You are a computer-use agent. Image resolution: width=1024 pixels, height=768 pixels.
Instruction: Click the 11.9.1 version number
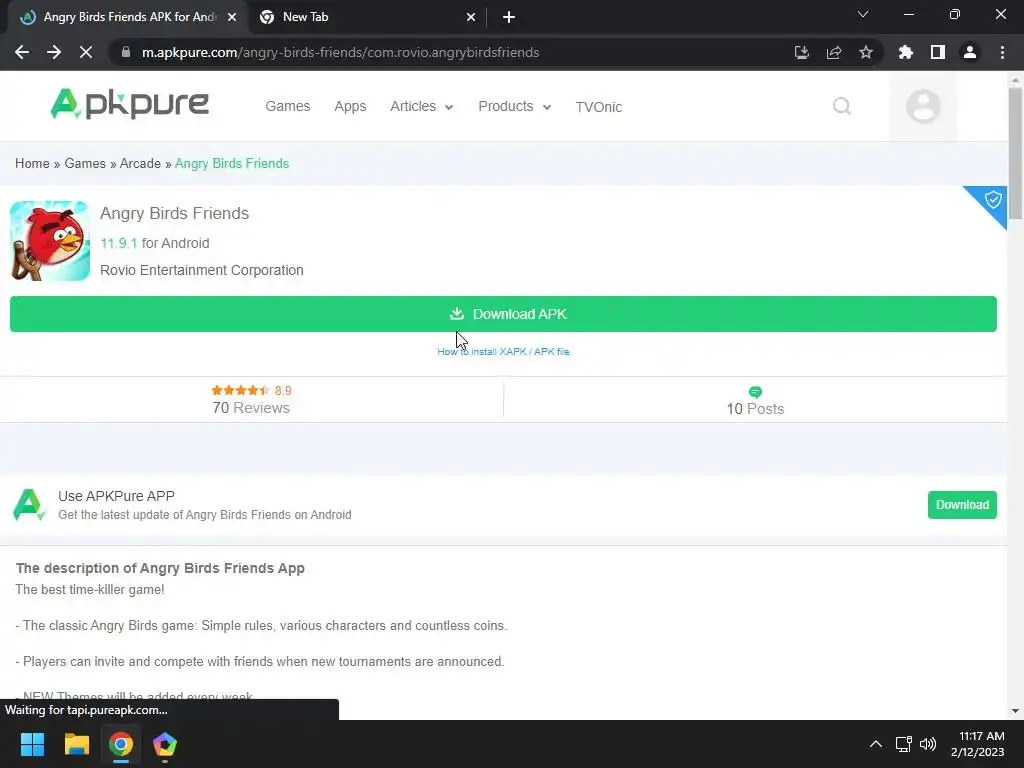[x=119, y=243]
